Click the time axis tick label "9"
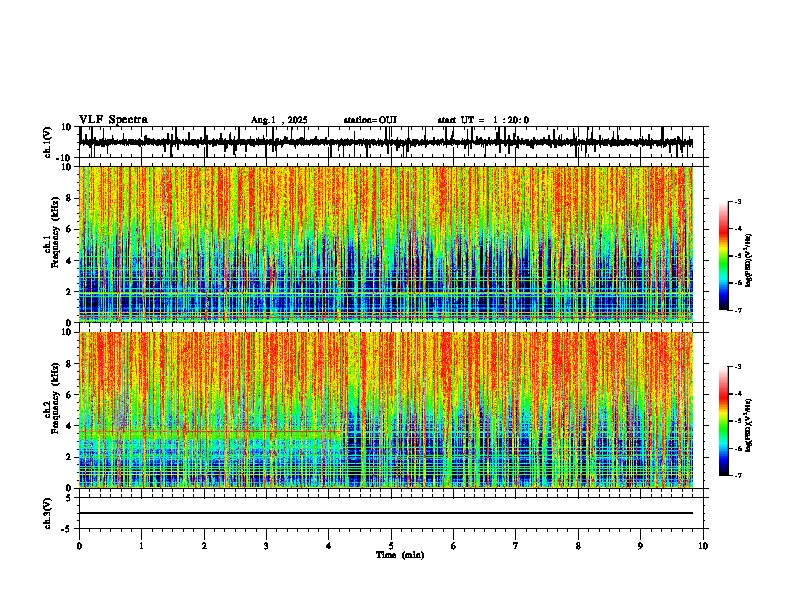 640,546
